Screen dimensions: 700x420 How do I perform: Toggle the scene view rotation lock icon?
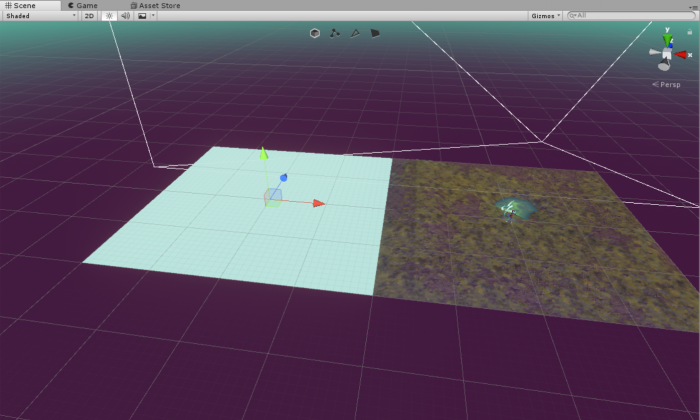pos(689,32)
